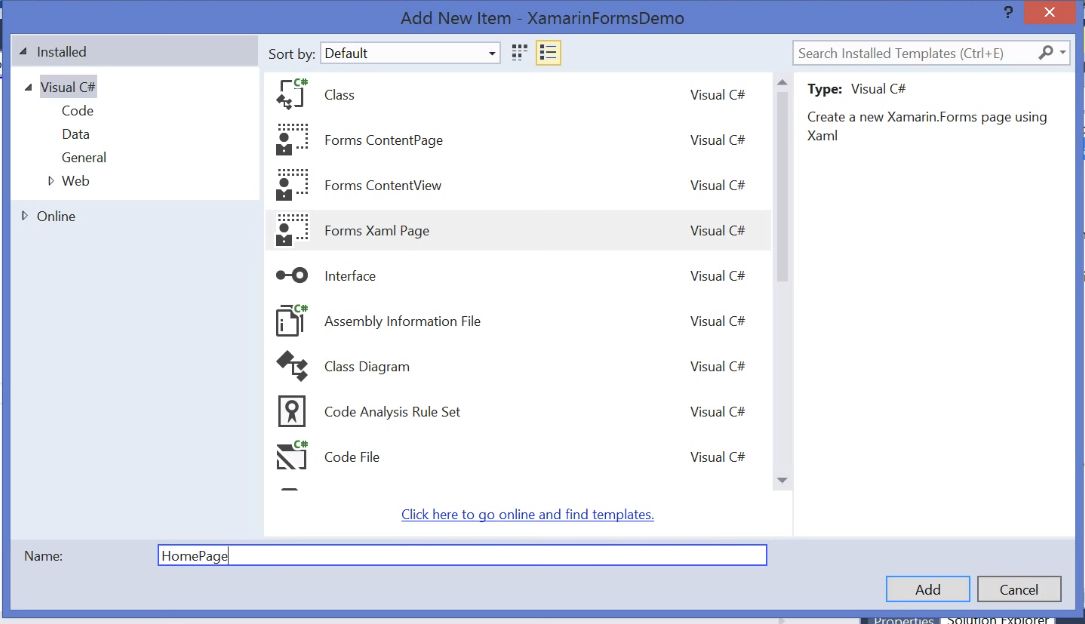This screenshot has width=1085, height=624.
Task: Click the Forms ContentView template icon
Action: click(x=291, y=185)
